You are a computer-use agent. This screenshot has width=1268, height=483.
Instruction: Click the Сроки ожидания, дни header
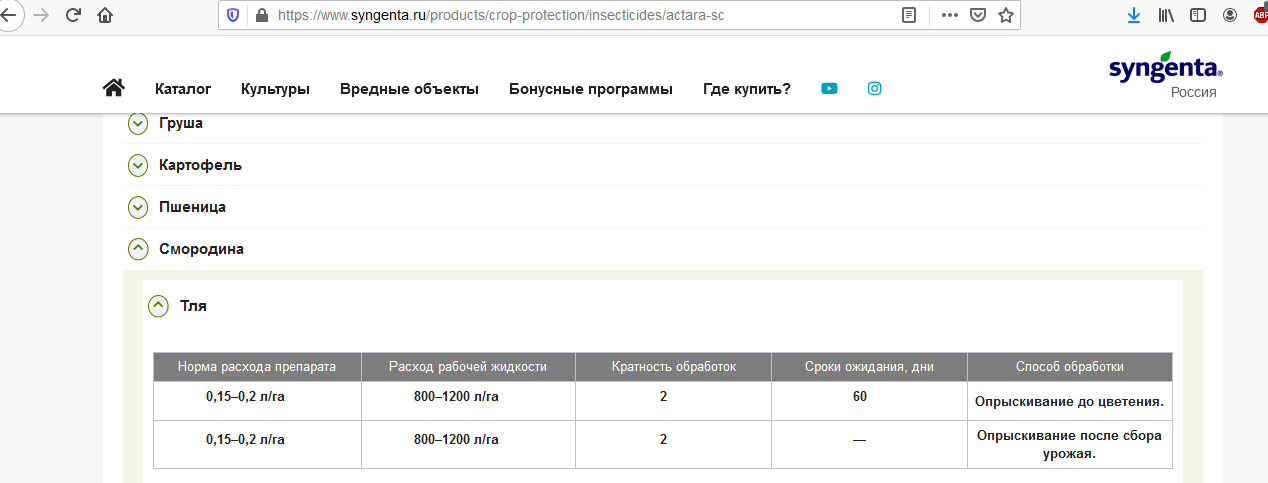[869, 367]
